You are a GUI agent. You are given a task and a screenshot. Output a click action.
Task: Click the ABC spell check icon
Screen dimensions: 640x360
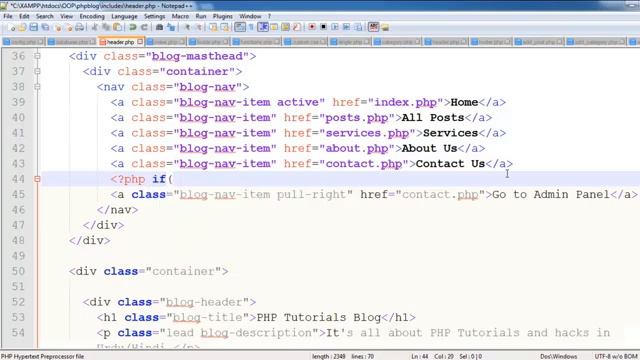pos(373,27)
